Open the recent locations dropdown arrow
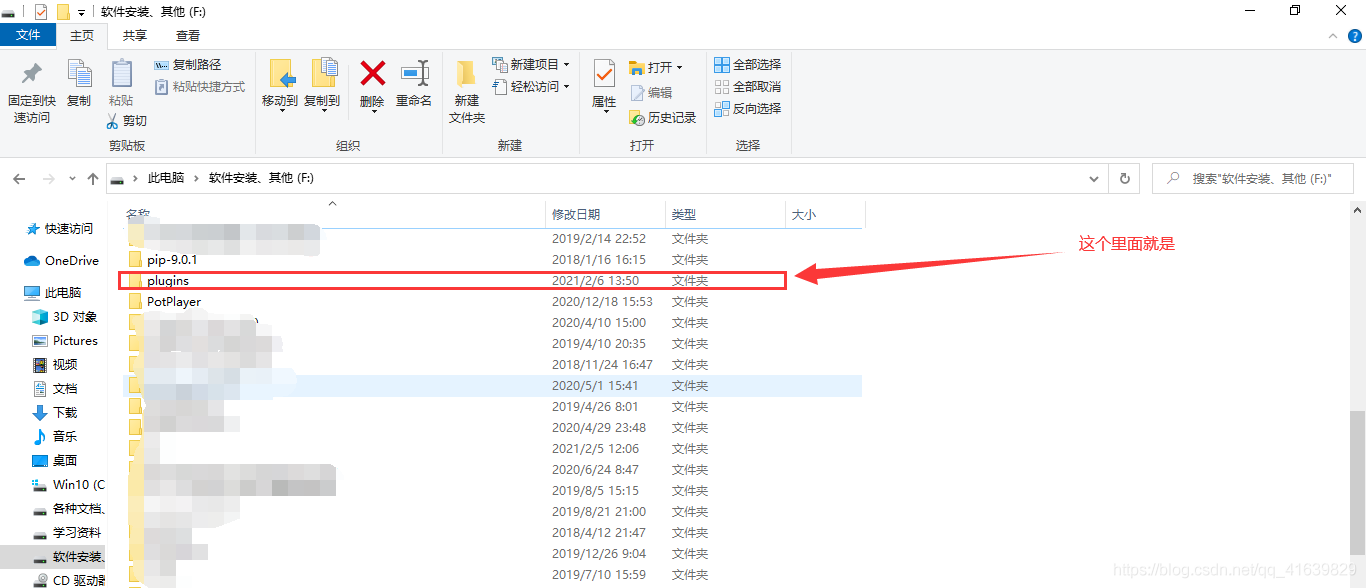This screenshot has width=1366, height=588. 72,178
